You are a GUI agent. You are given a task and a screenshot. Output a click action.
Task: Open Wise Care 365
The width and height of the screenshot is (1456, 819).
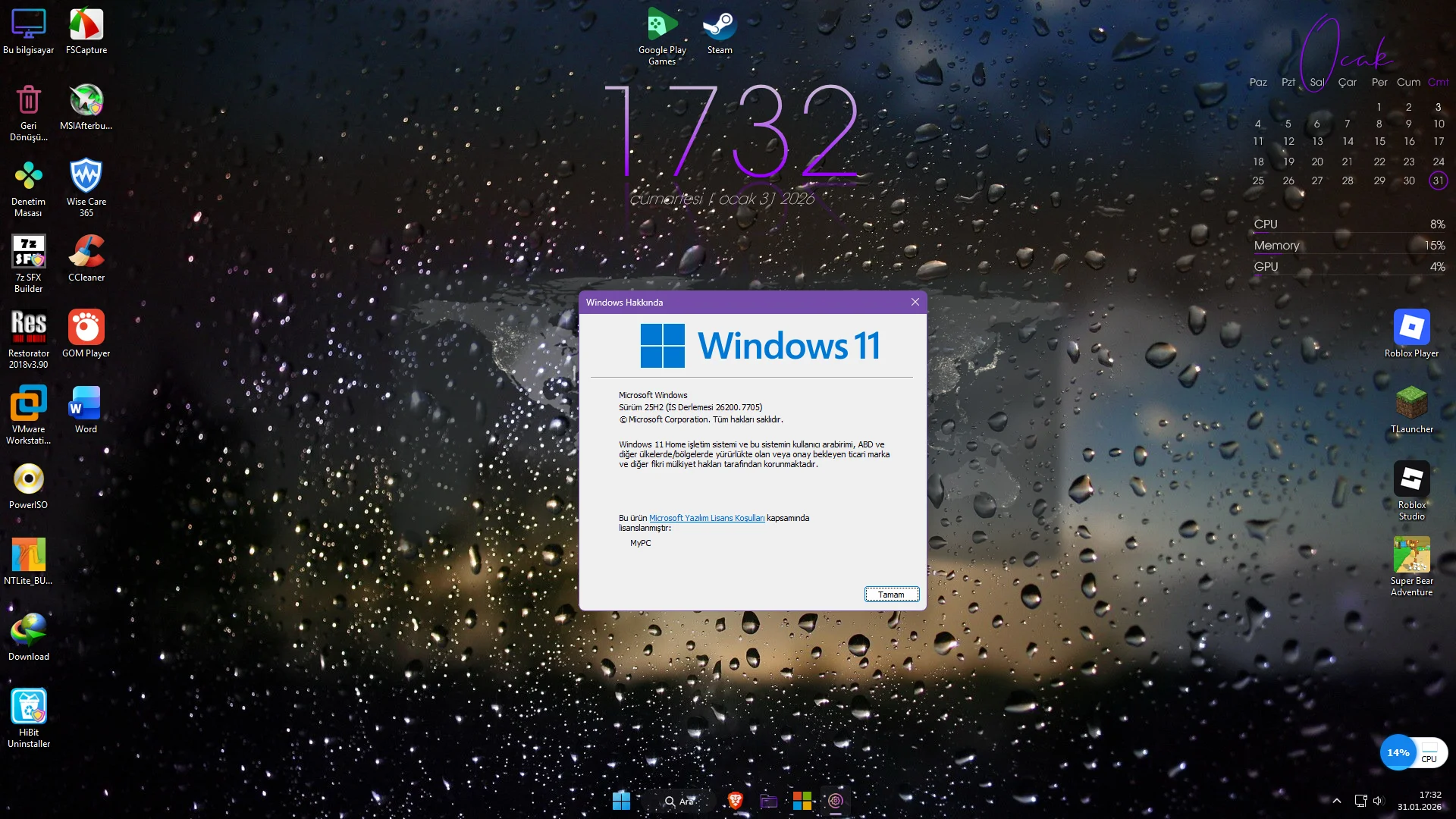click(86, 176)
